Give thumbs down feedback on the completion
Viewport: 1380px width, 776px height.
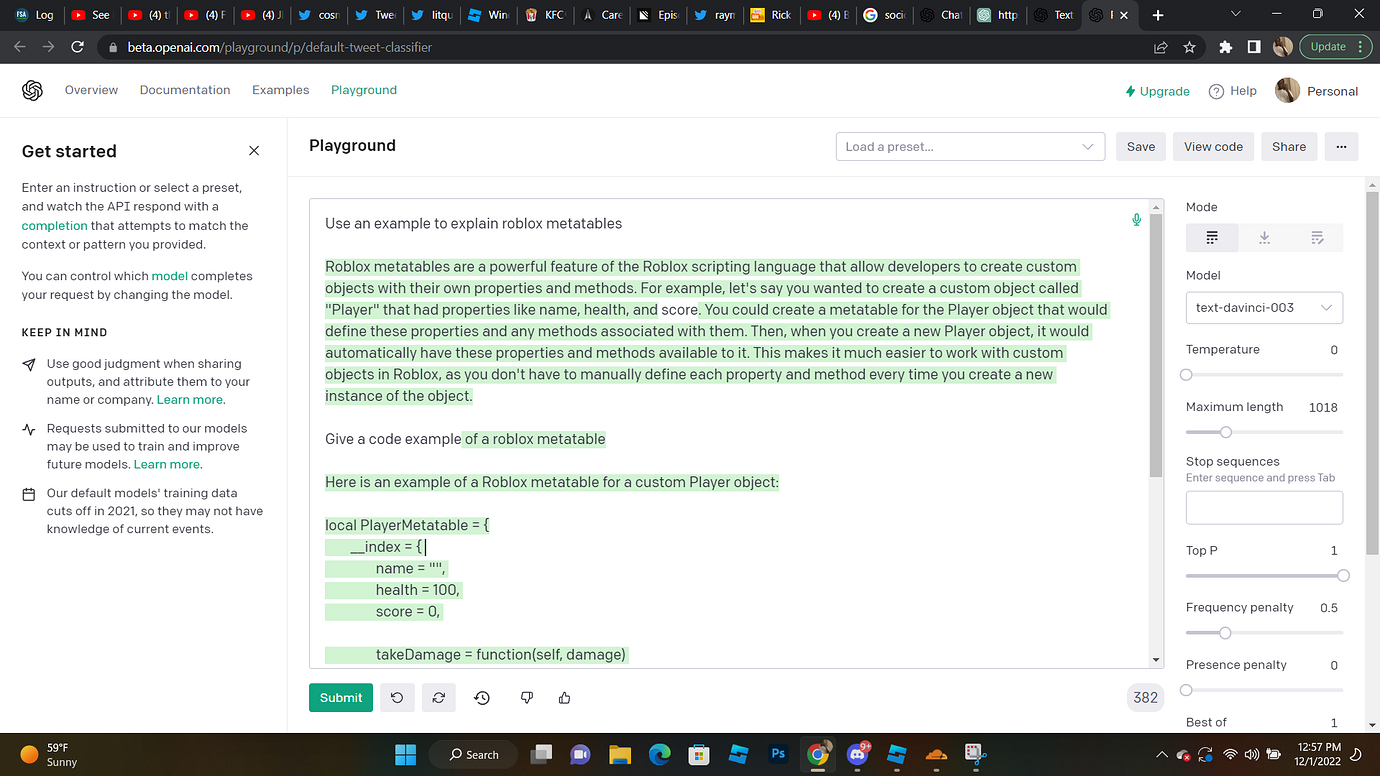[x=526, y=697]
